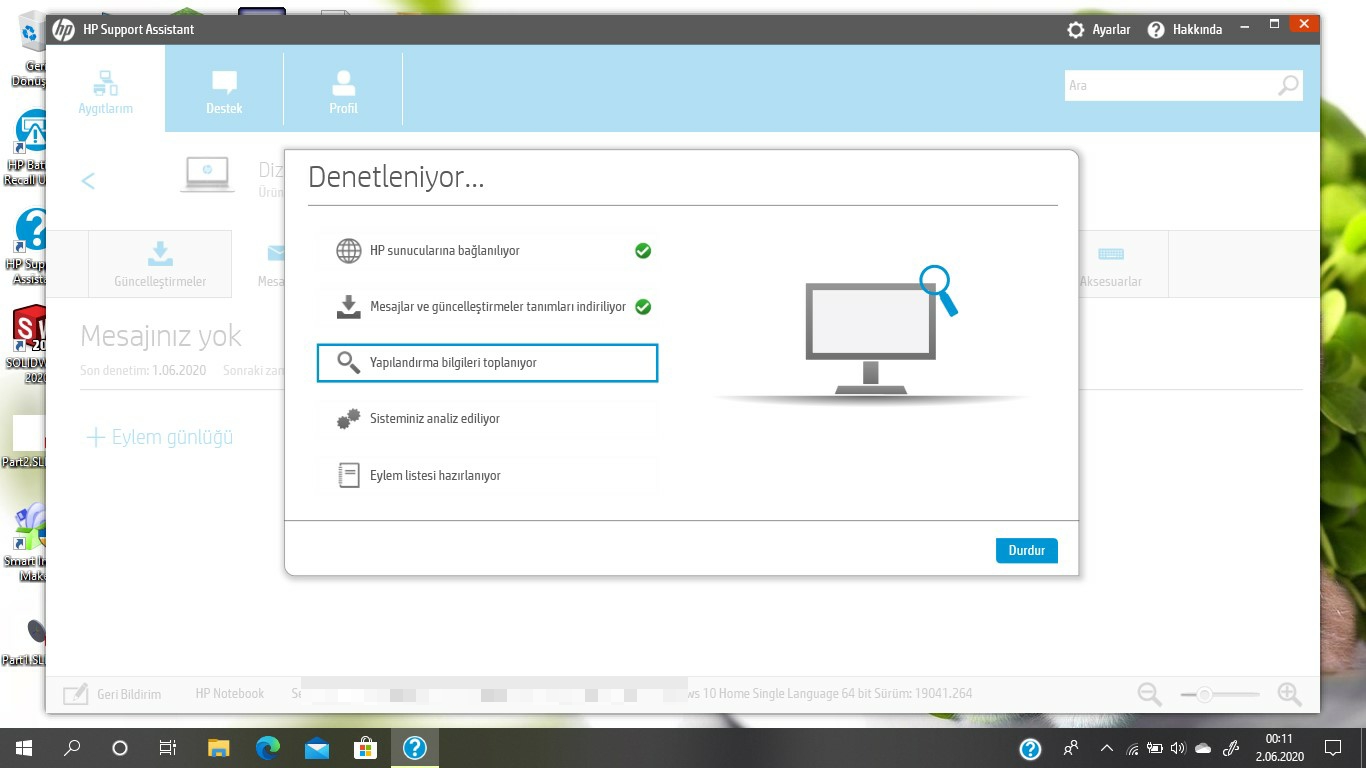Open the Action Center notifications icon
Viewport: 1366px width, 768px height.
click(1333, 748)
